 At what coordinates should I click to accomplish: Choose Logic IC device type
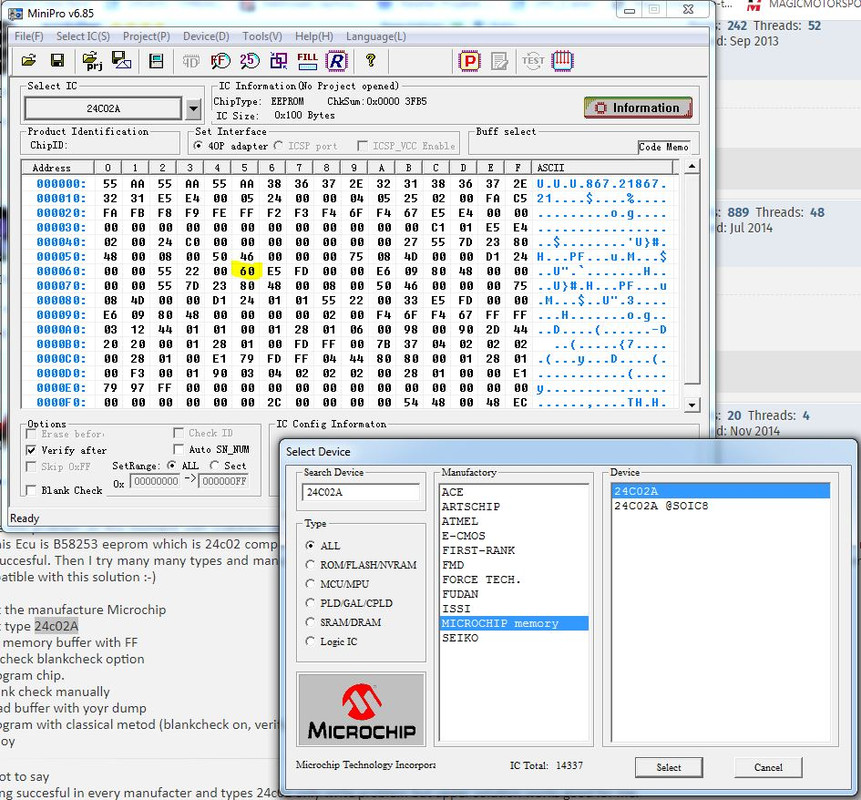point(310,641)
